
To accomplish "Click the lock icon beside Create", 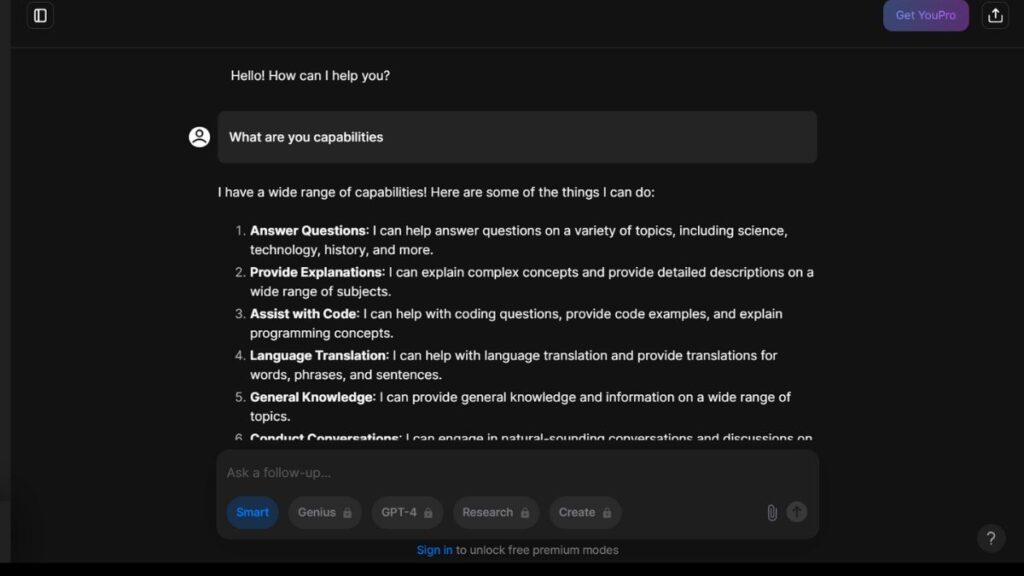I will point(606,513).
